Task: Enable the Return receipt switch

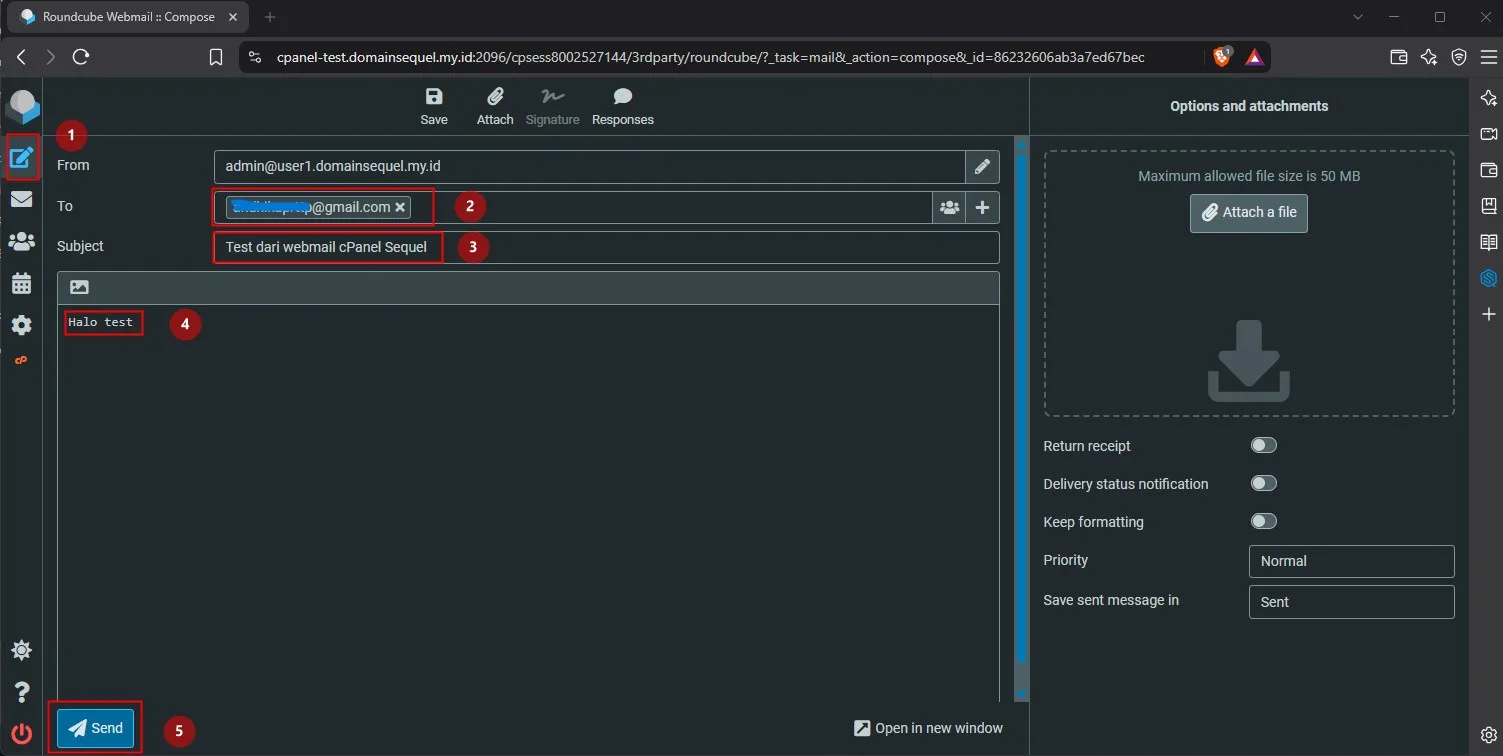Action: (x=1264, y=445)
